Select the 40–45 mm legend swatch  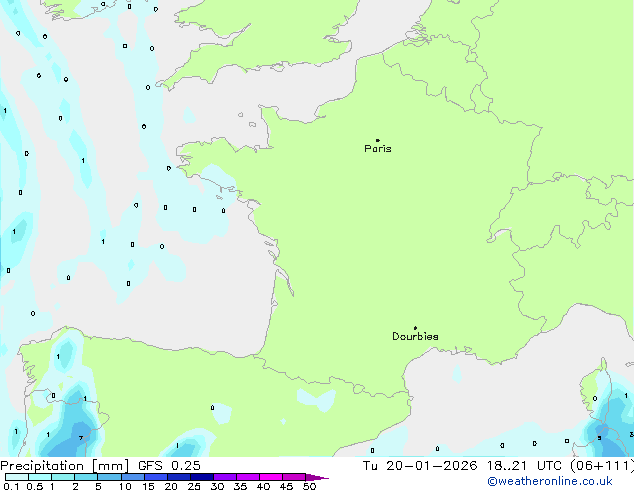(x=271, y=477)
